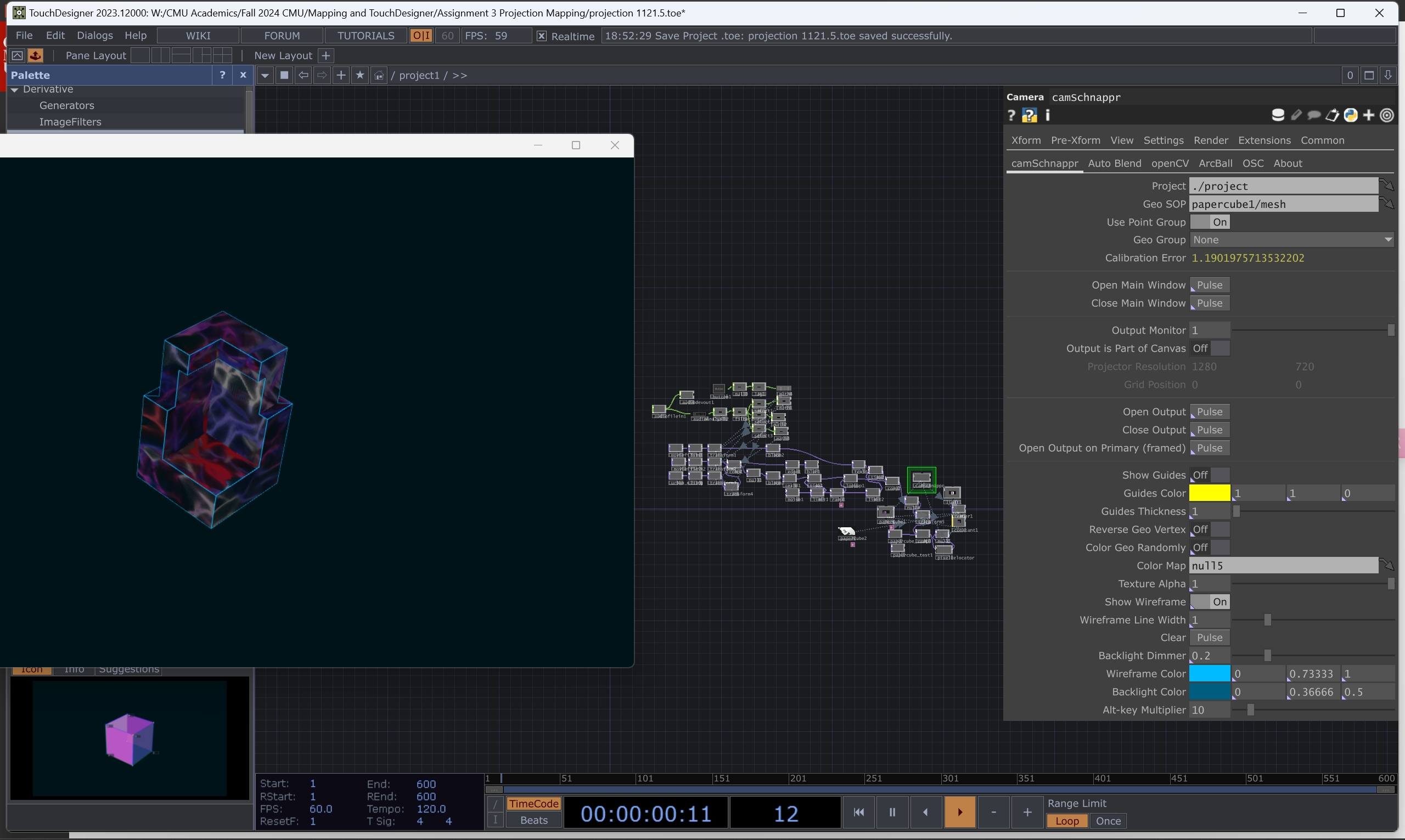Click the back arrow in network pane
Image resolution: width=1405 pixels, height=840 pixels.
click(304, 75)
